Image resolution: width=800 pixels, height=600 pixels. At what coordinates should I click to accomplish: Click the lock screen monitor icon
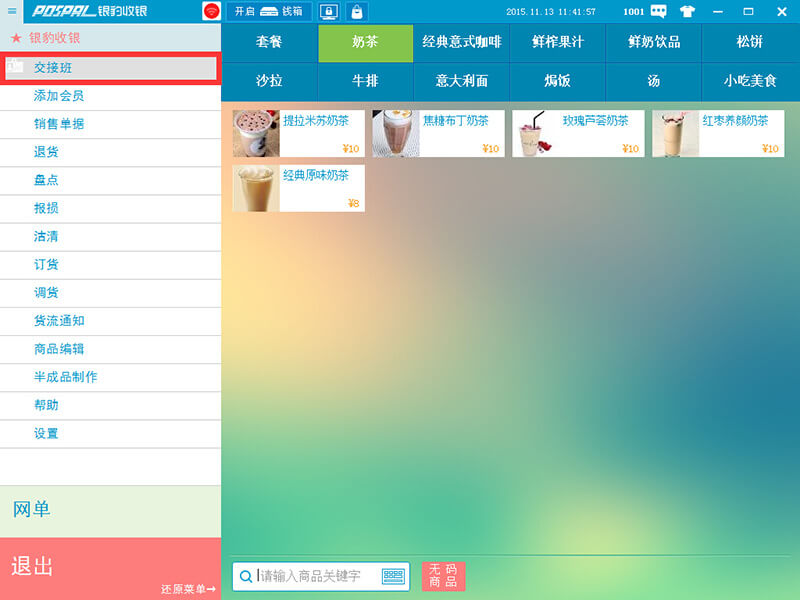[x=329, y=12]
